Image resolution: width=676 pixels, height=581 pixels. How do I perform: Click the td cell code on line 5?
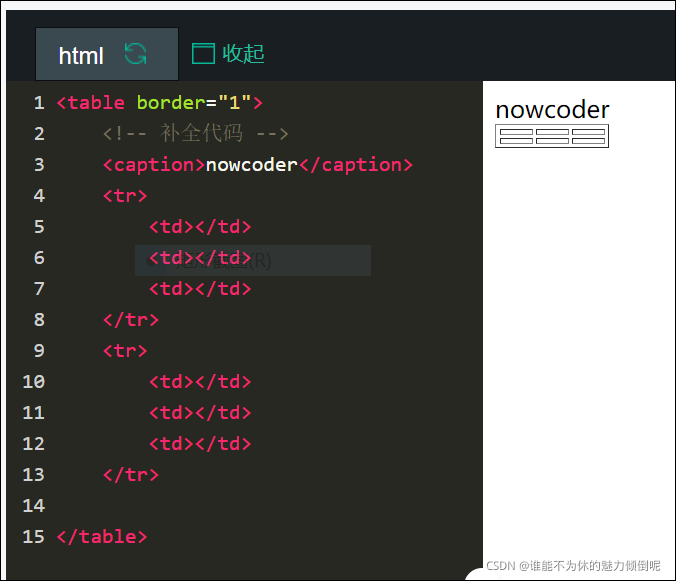[200, 227]
